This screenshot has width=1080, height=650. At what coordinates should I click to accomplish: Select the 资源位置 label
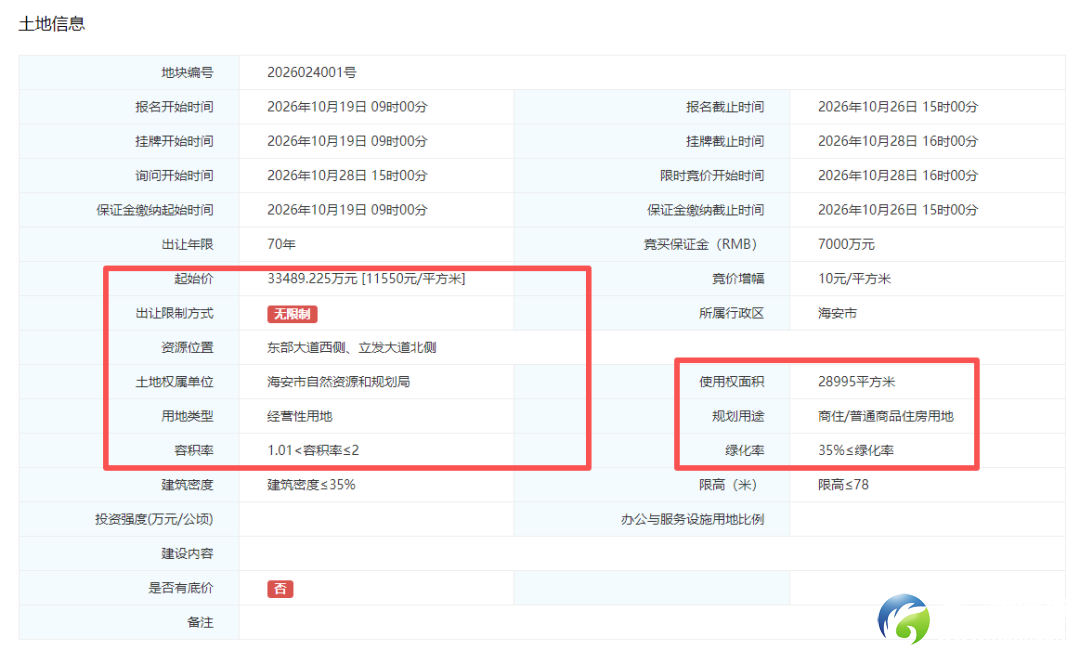point(187,348)
